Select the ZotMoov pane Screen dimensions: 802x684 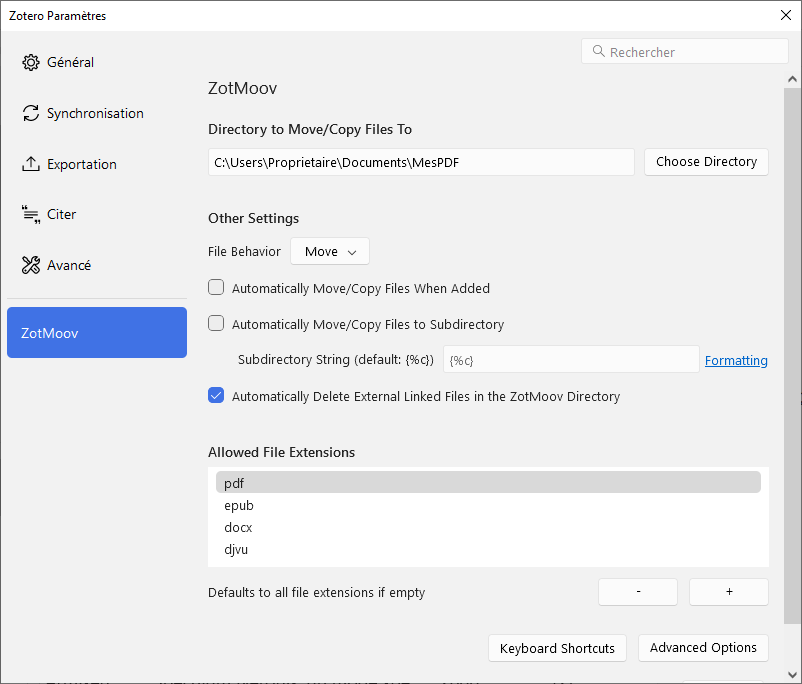pyautogui.click(x=97, y=333)
